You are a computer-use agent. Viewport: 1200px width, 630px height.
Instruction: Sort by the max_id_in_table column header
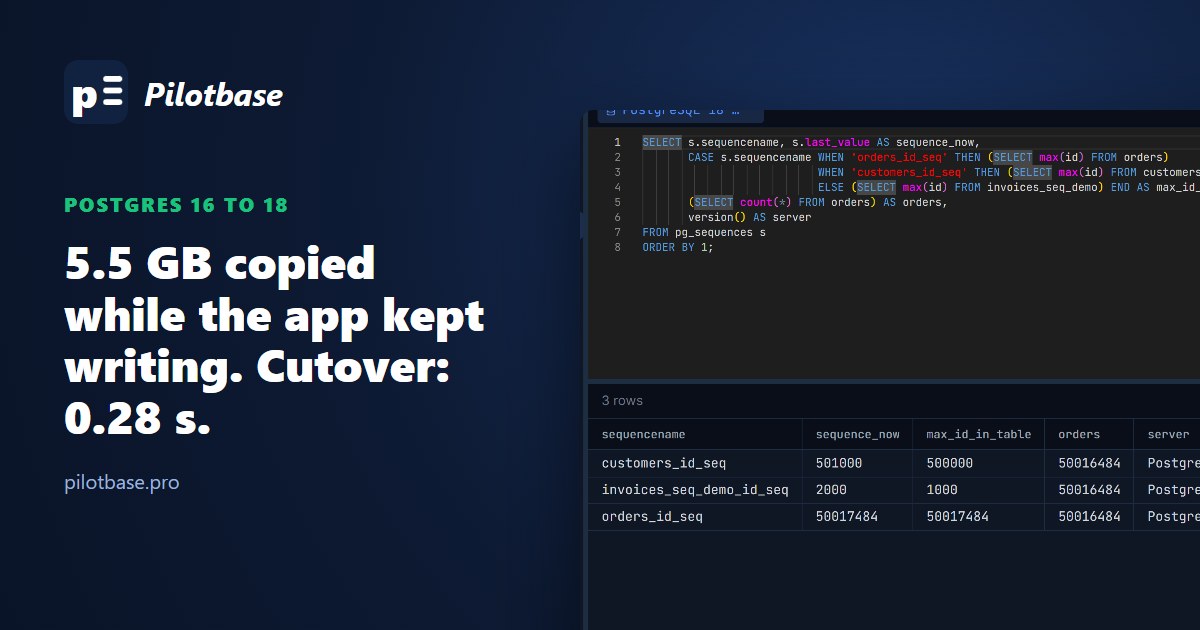[978, 434]
